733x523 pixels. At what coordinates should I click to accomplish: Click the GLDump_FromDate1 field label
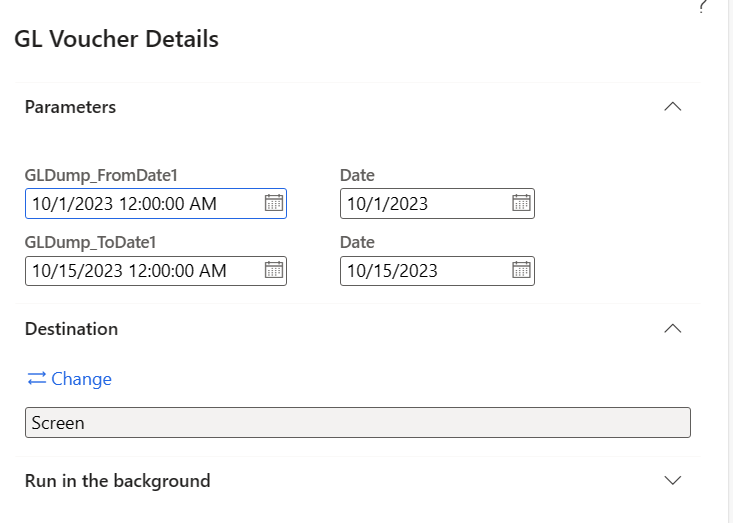[x=101, y=176]
